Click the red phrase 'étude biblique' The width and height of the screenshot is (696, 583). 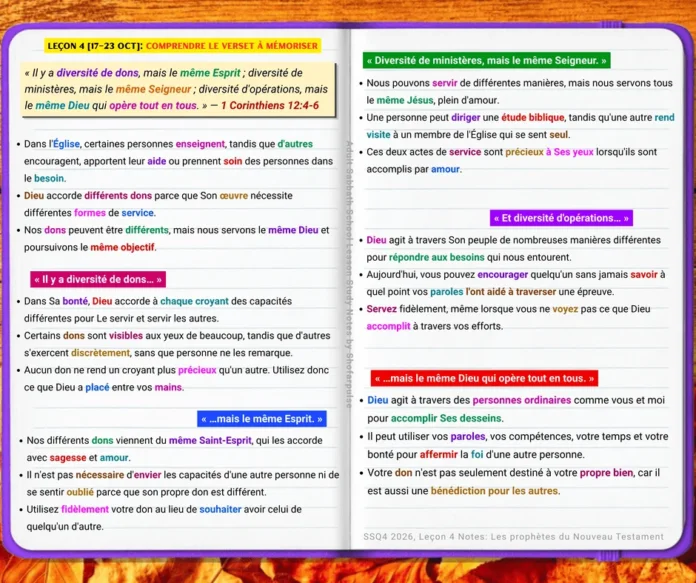click(533, 118)
